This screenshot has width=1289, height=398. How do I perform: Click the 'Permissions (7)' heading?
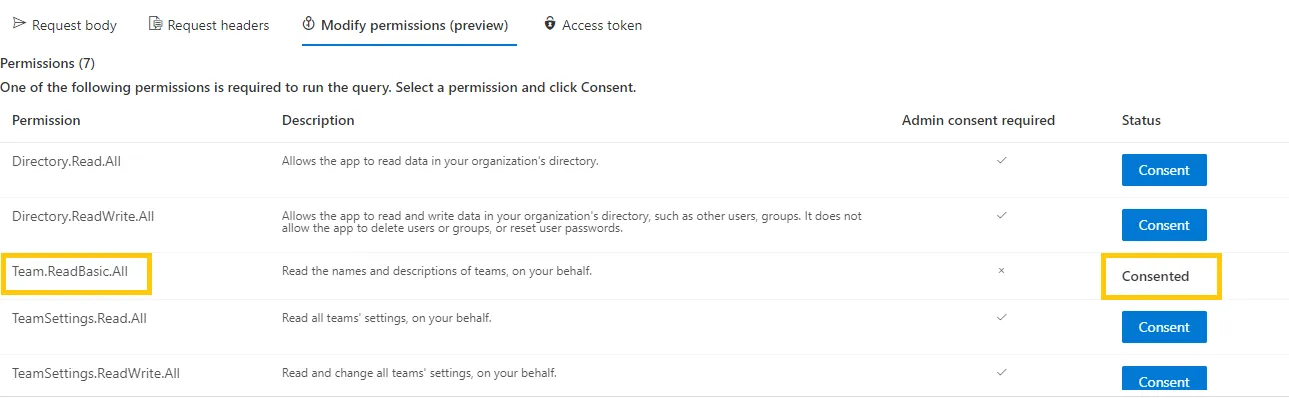point(47,63)
